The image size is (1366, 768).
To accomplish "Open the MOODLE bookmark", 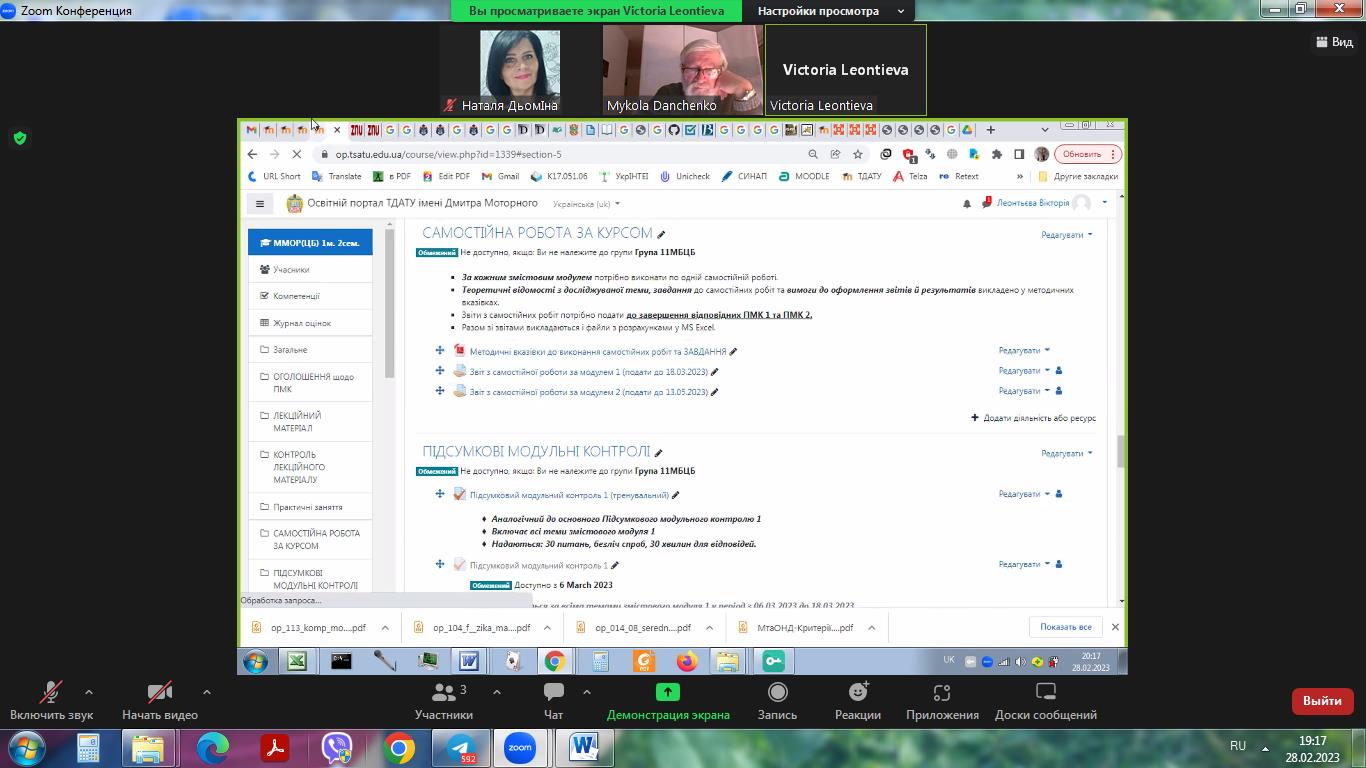I will click(x=804, y=176).
